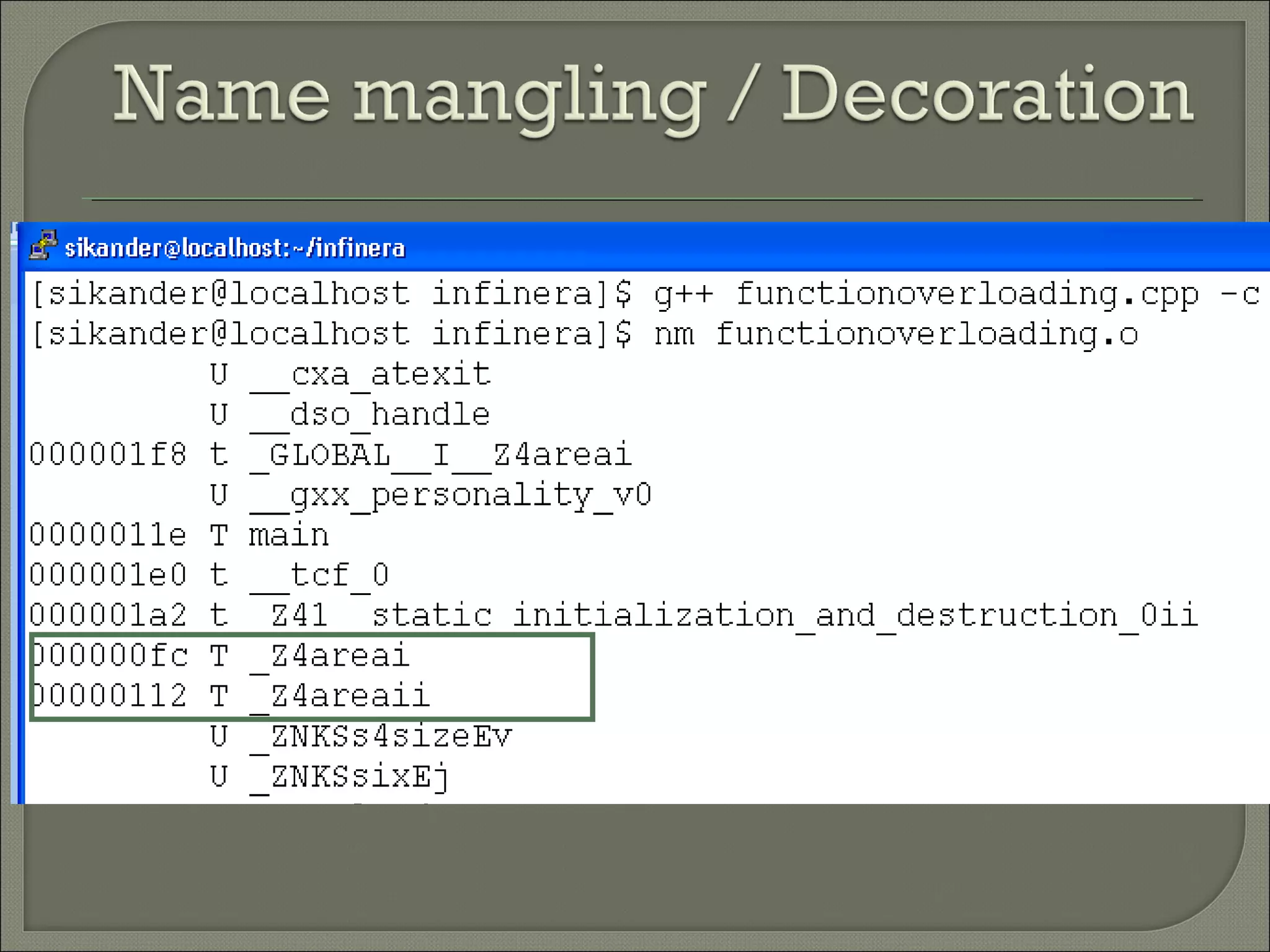
Task: Click the address 000001a2
Action: (107, 615)
